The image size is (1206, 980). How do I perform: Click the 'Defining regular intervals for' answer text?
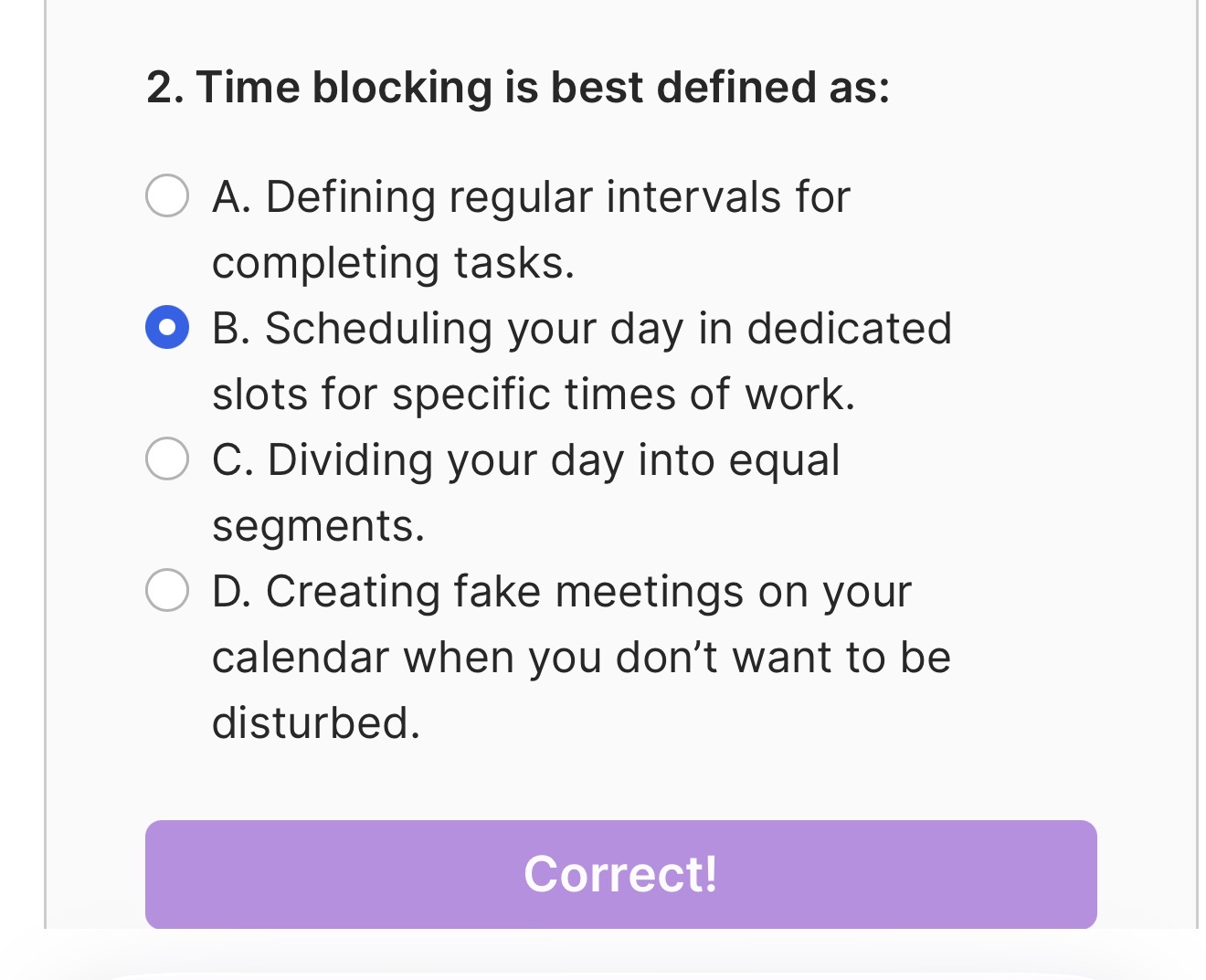click(x=557, y=197)
